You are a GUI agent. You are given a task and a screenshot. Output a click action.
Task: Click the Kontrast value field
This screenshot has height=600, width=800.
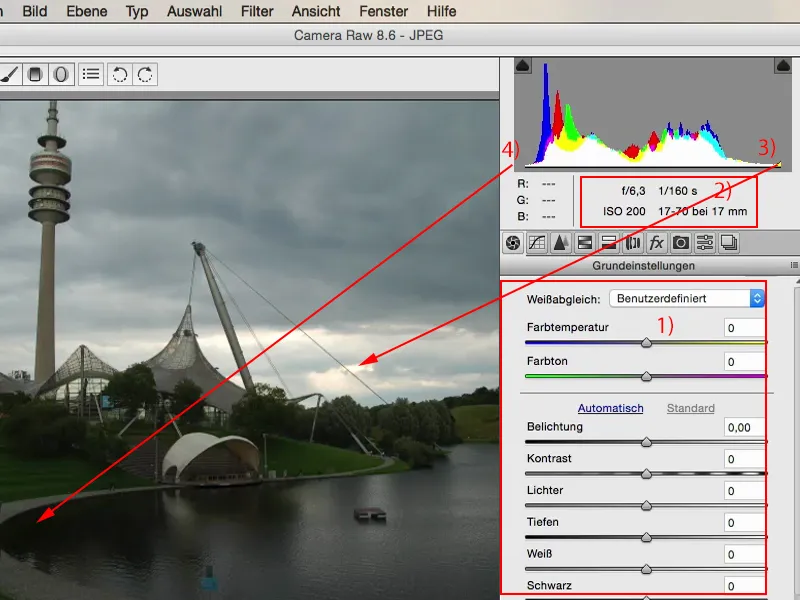(744, 459)
